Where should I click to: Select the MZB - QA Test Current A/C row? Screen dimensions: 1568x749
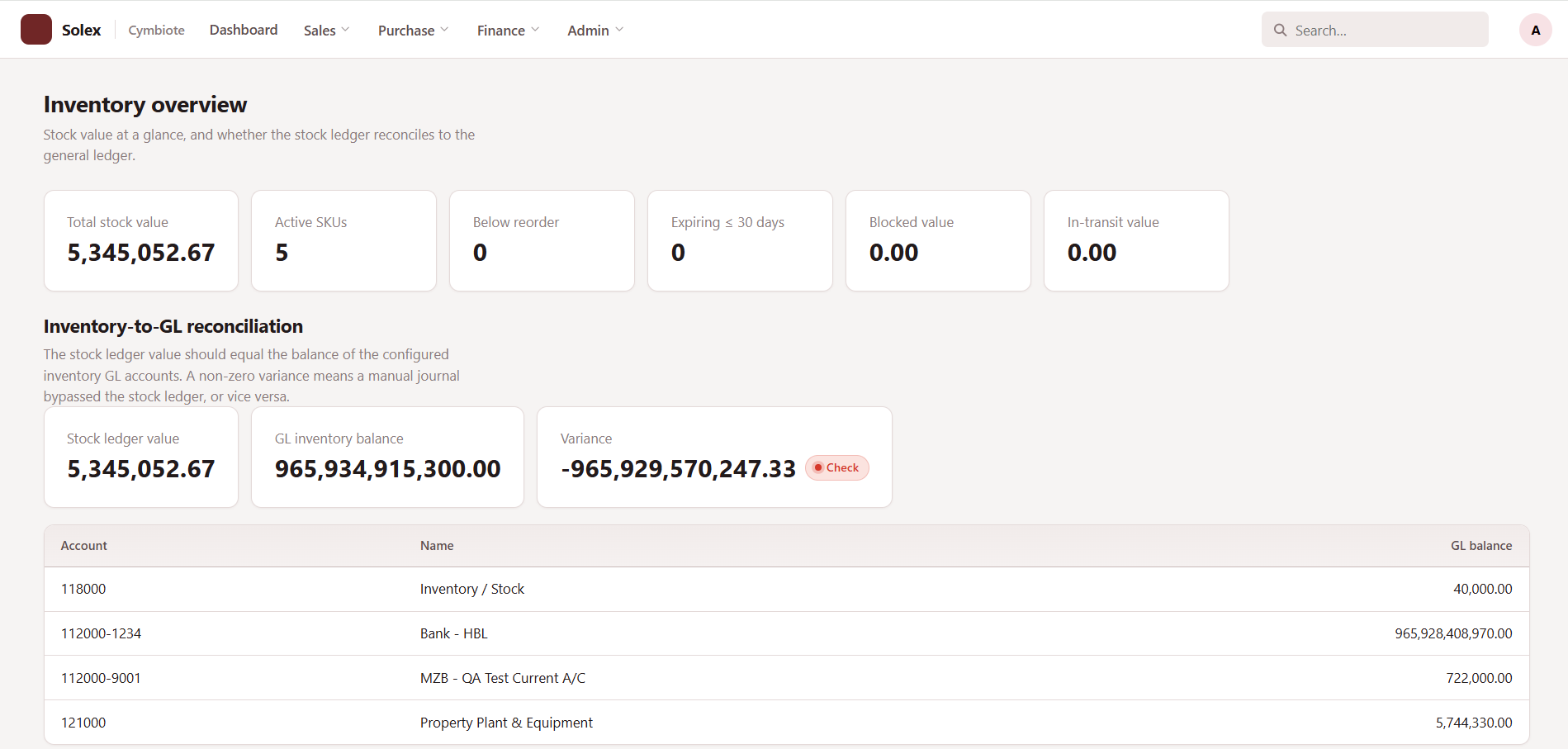787,678
